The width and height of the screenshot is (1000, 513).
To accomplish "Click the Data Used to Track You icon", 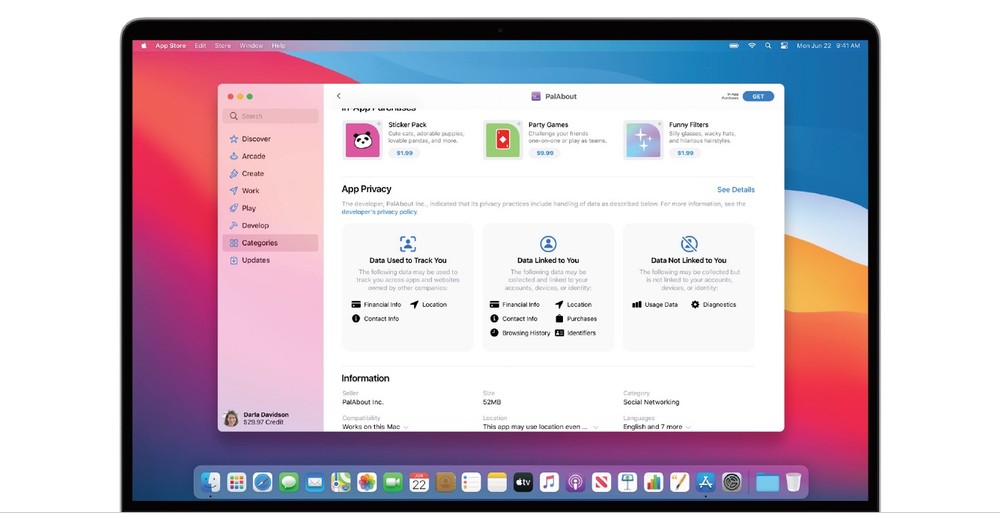I will tap(408, 244).
